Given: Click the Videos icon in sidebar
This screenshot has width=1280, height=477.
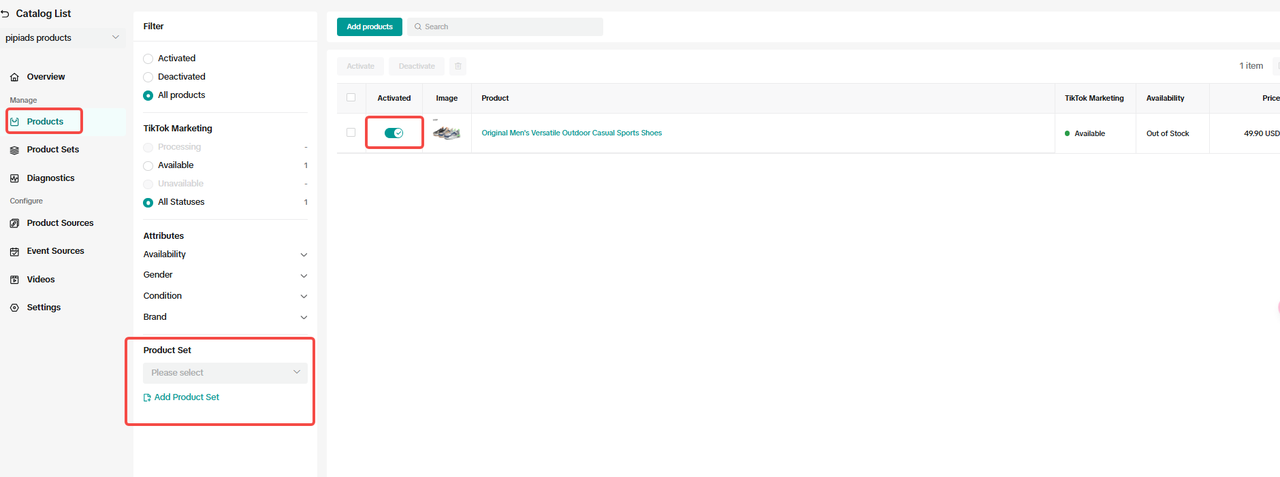Looking at the screenshot, I should tap(14, 280).
